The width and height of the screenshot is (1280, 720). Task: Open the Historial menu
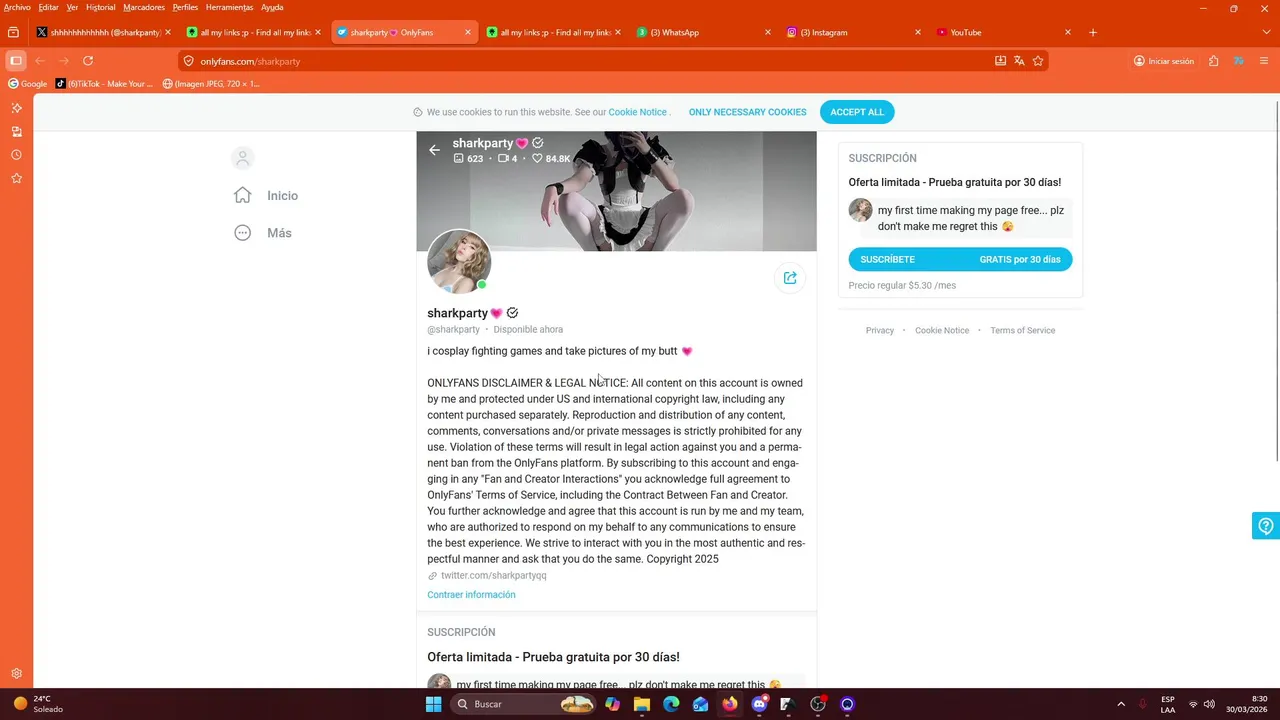point(100,7)
